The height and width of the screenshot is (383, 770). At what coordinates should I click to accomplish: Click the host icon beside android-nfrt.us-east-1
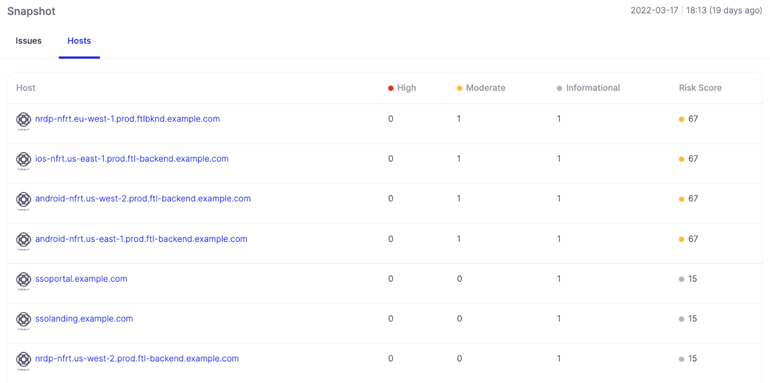pos(23,240)
